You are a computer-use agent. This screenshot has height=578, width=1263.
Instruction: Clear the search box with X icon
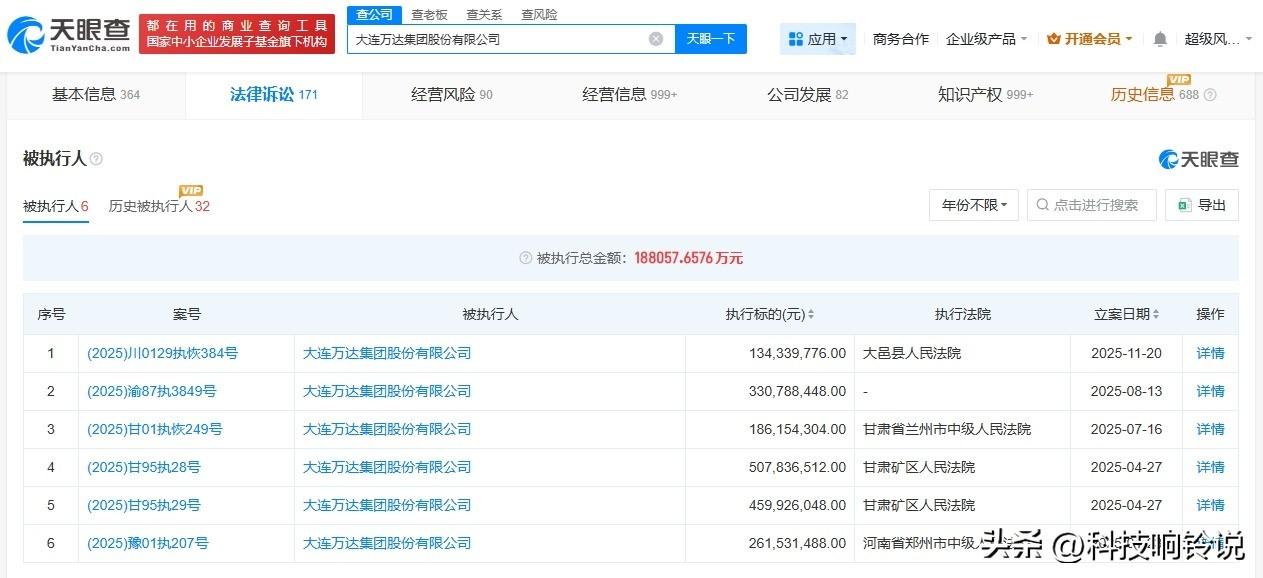point(656,39)
